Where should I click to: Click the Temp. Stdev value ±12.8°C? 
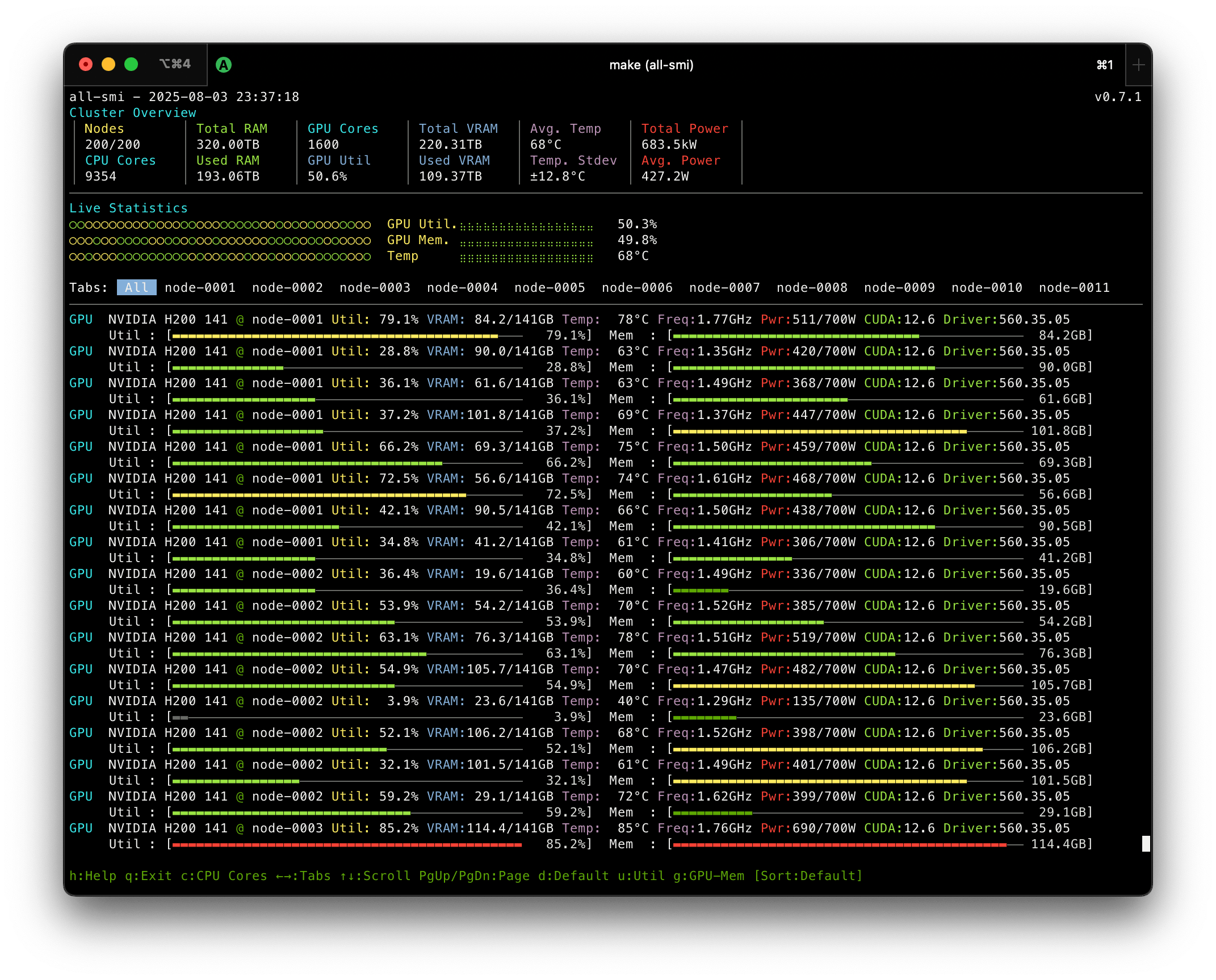[558, 176]
